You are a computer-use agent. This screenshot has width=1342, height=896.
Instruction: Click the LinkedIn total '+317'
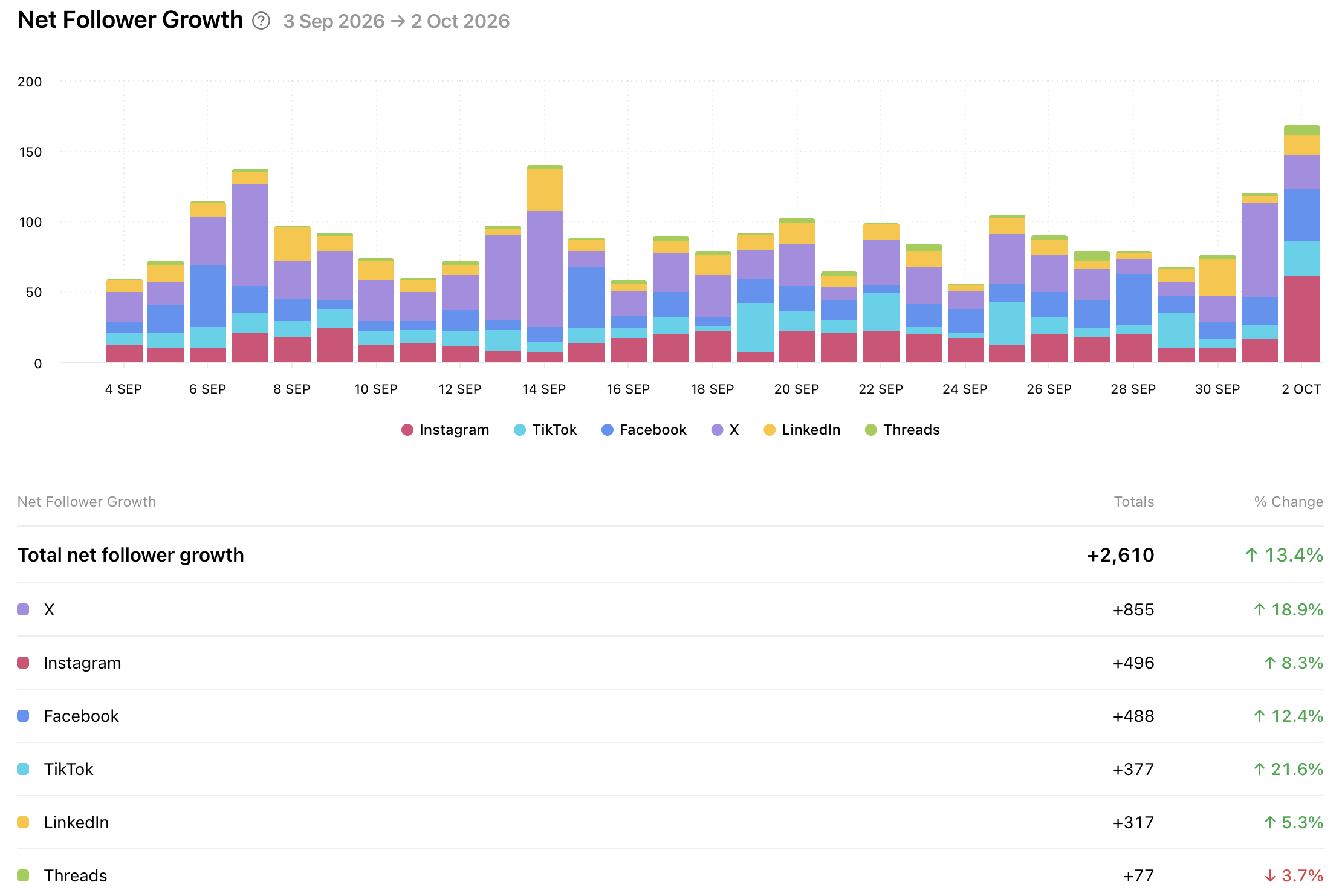click(1133, 822)
